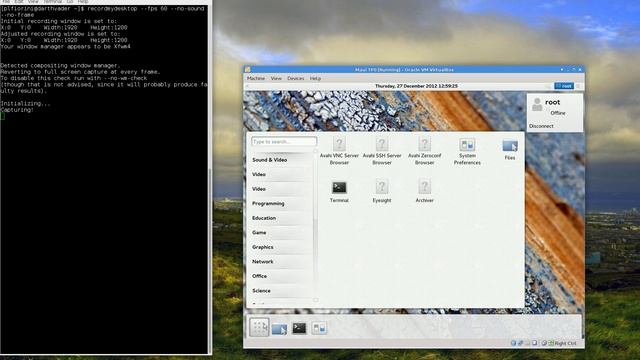Click the date and time in guest panel
Screen dimensions: 640x360
pyautogui.click(x=416, y=86)
